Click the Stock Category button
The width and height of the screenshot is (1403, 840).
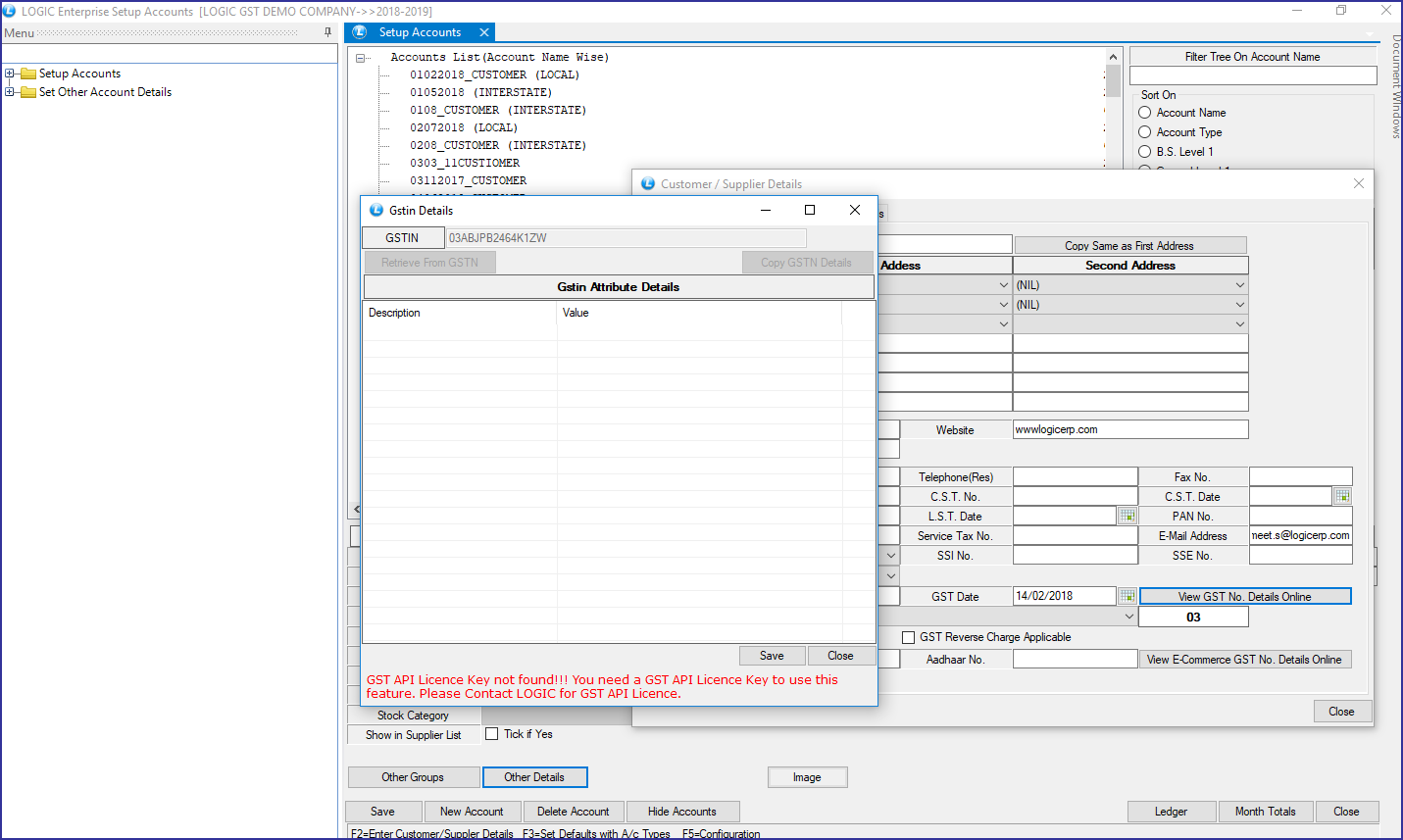(413, 716)
